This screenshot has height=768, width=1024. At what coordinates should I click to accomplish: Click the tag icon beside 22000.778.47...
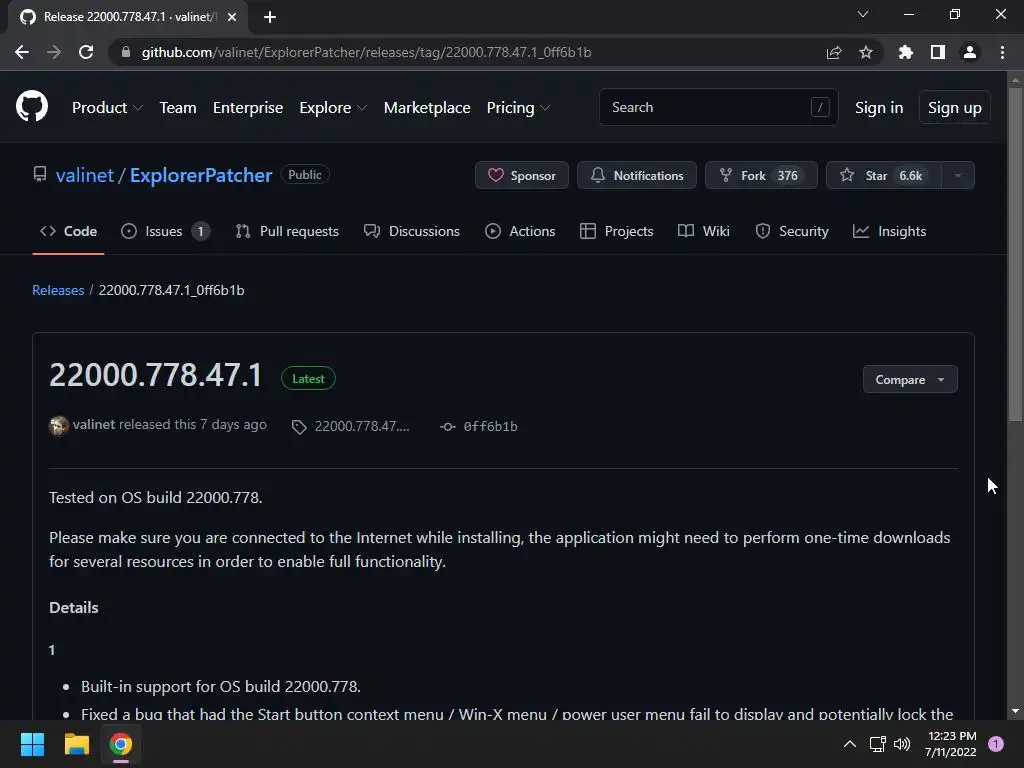299,427
